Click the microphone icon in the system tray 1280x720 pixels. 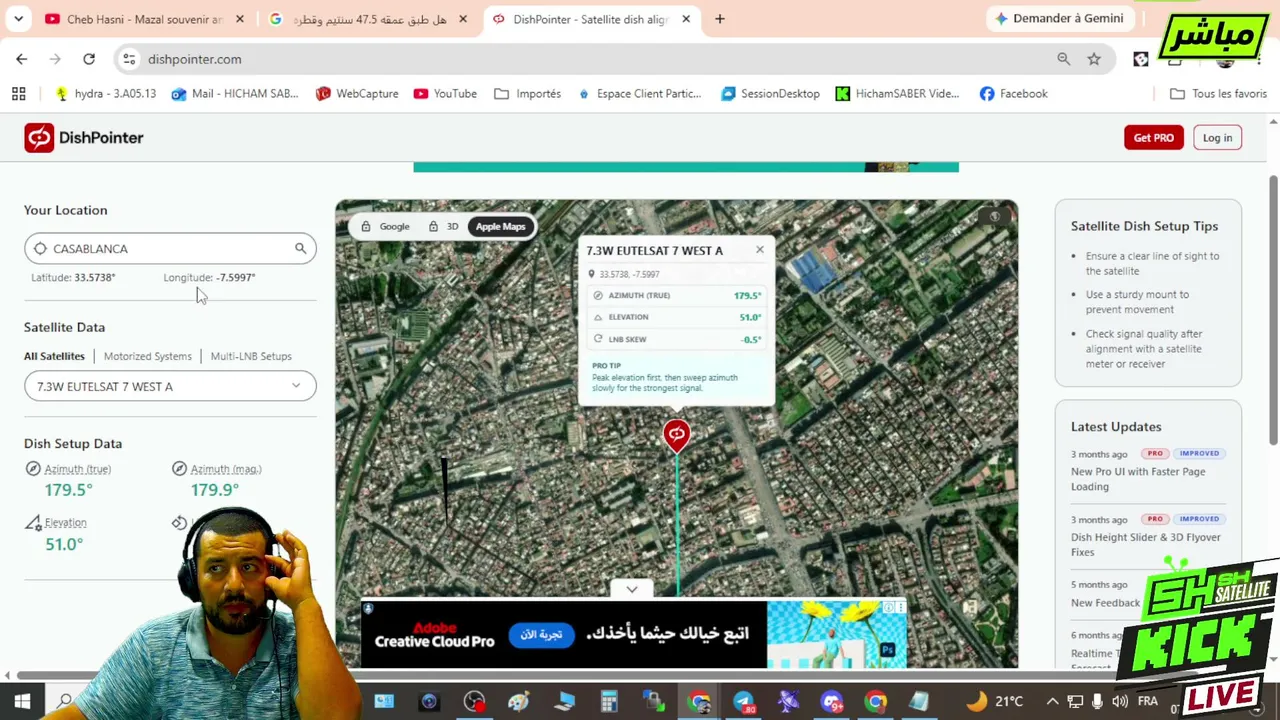[x=1097, y=701]
